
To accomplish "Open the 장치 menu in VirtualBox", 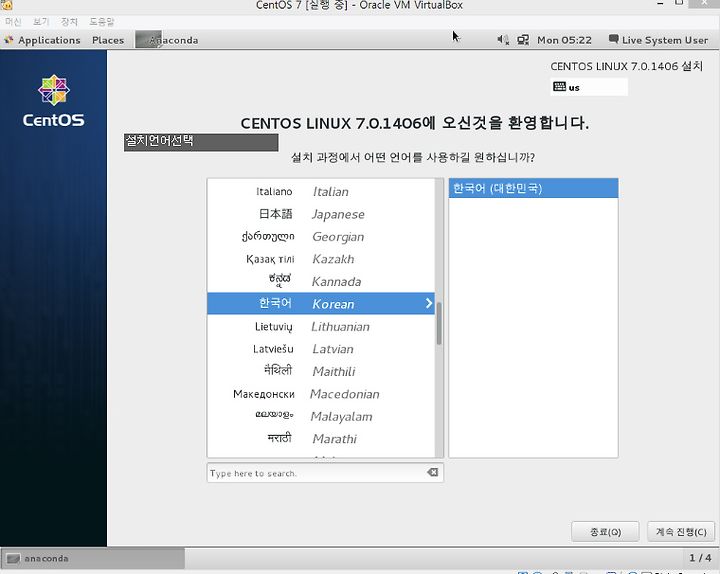I will 69,22.
